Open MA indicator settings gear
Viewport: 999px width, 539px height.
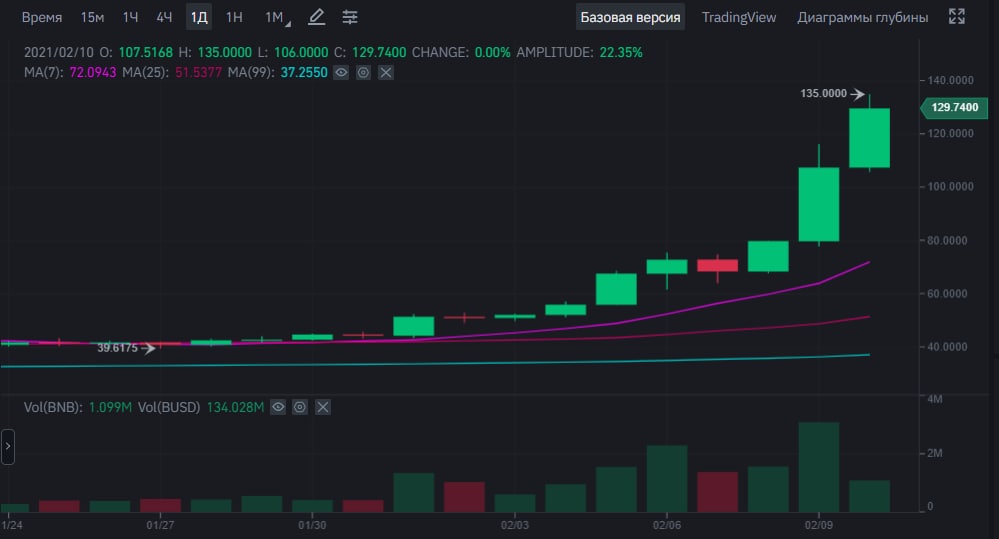[x=363, y=73]
